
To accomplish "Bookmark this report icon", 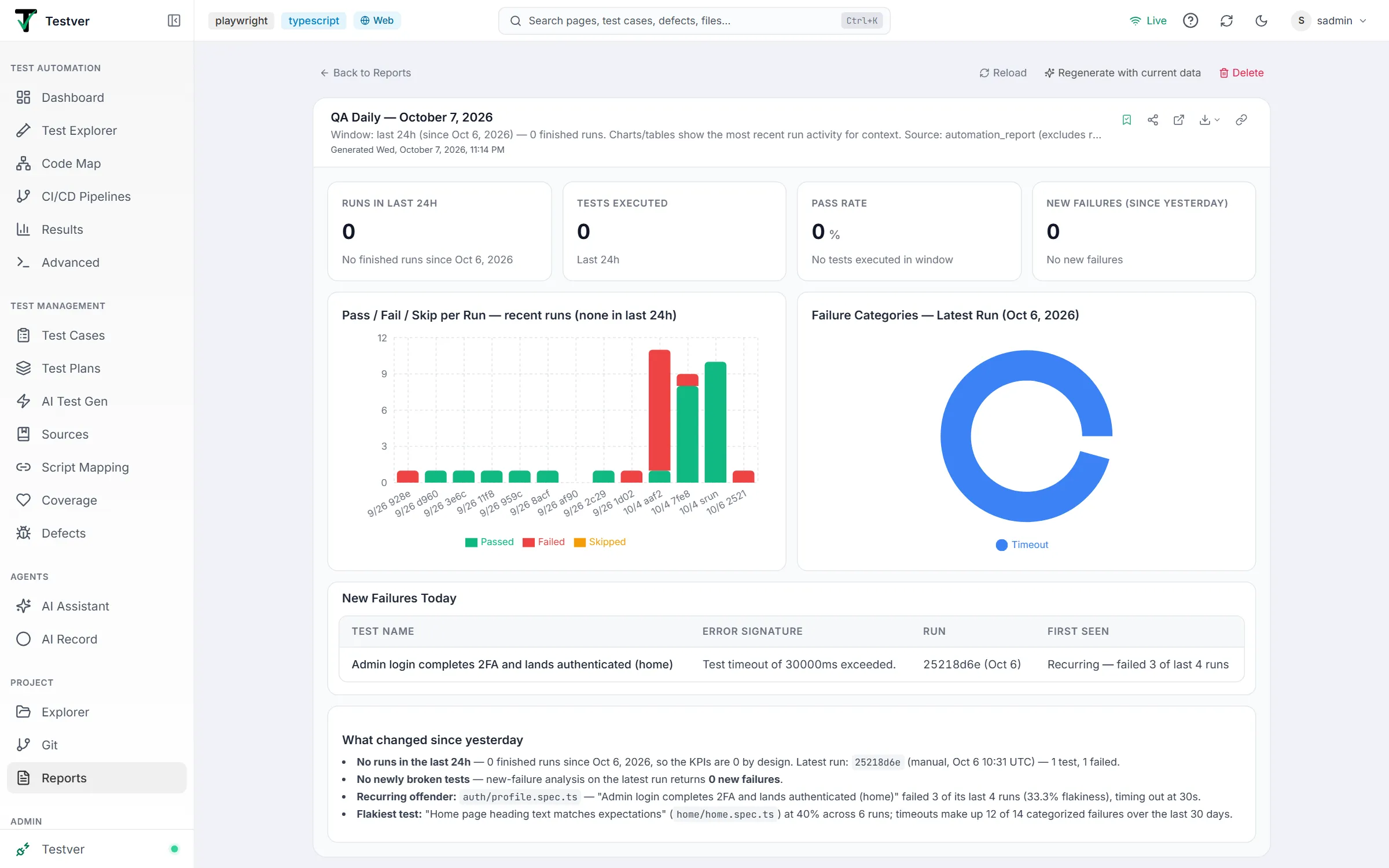I will pos(1126,120).
